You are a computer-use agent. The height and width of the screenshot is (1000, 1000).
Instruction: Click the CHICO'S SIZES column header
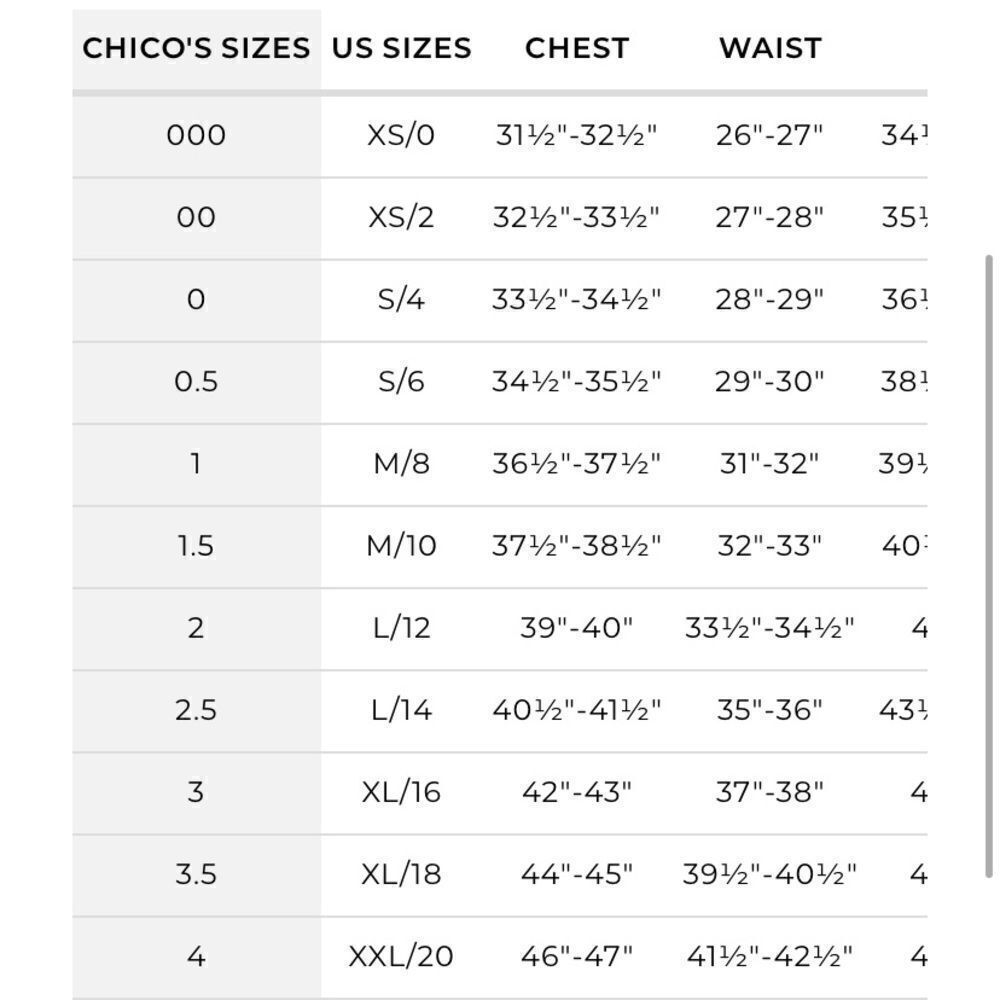[x=196, y=48]
